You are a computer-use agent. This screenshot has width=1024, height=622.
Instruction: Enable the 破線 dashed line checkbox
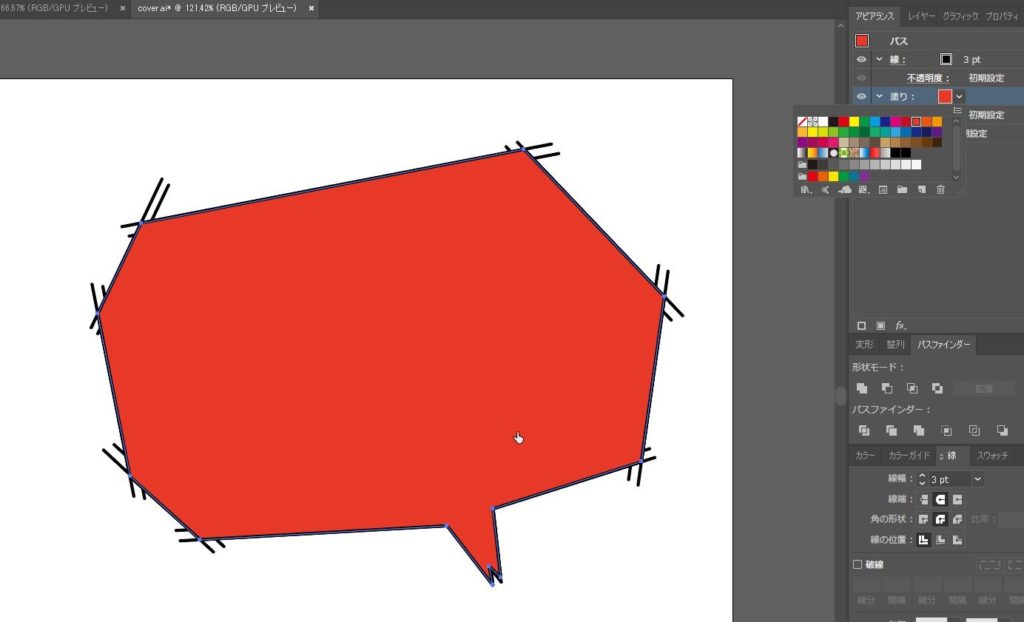coord(857,564)
